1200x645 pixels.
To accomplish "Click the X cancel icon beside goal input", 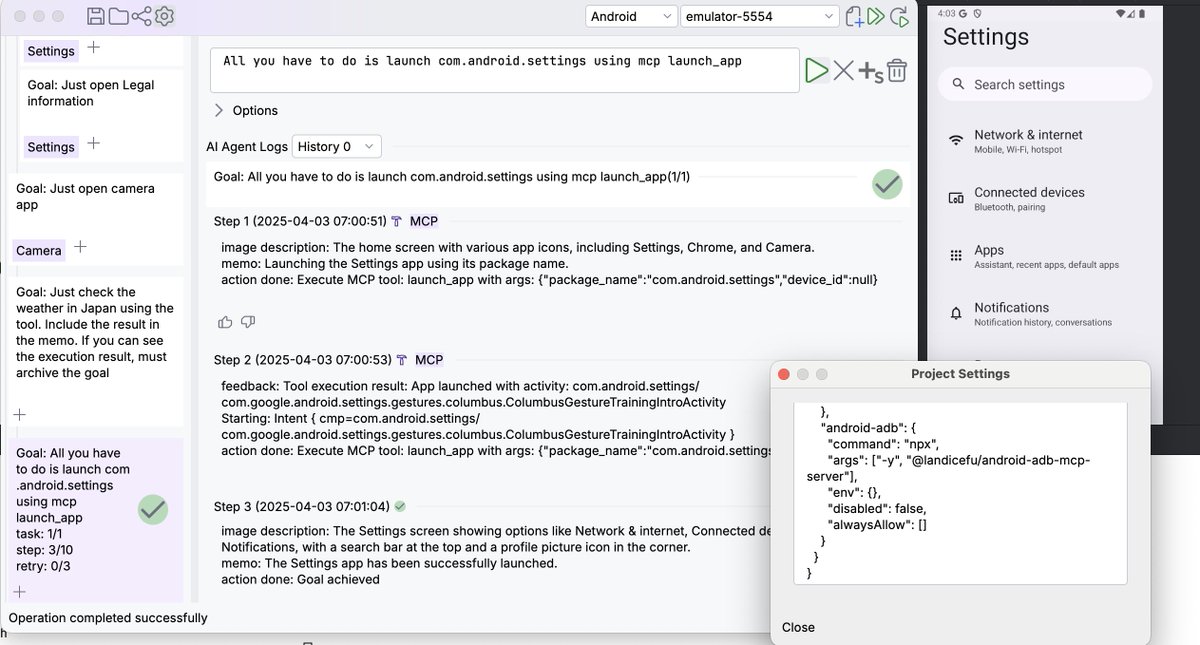I will (x=844, y=70).
